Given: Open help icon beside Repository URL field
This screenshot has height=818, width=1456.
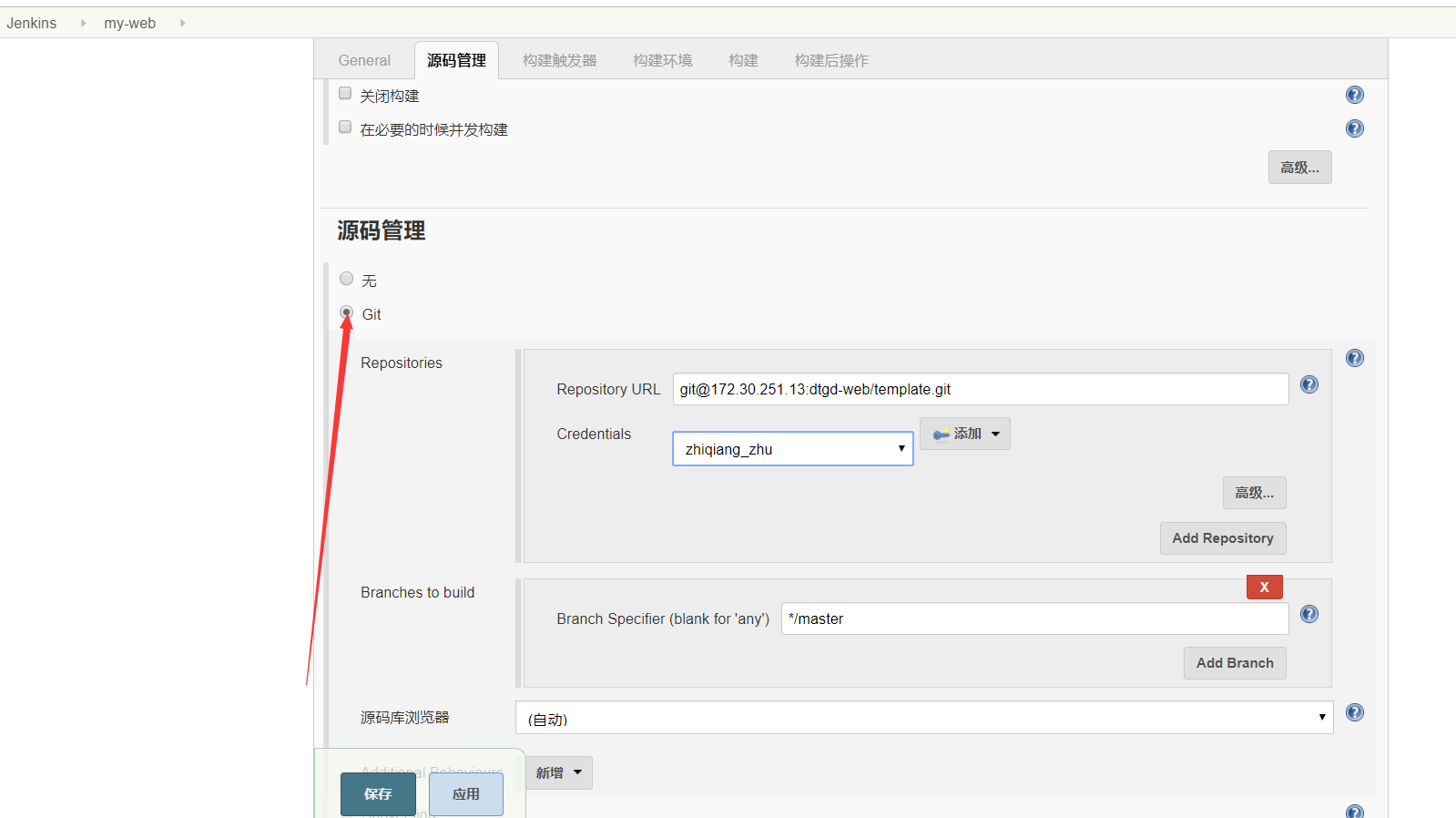Looking at the screenshot, I should click(1309, 384).
